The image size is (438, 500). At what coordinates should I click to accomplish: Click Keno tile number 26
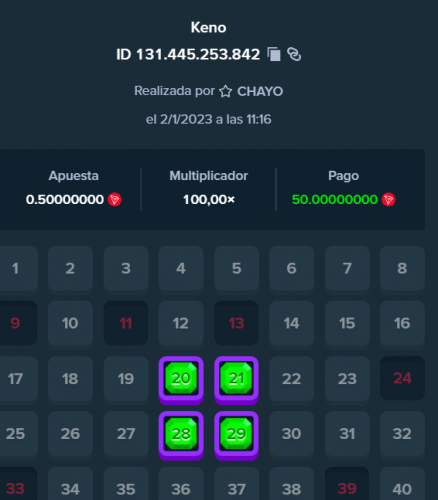70,434
